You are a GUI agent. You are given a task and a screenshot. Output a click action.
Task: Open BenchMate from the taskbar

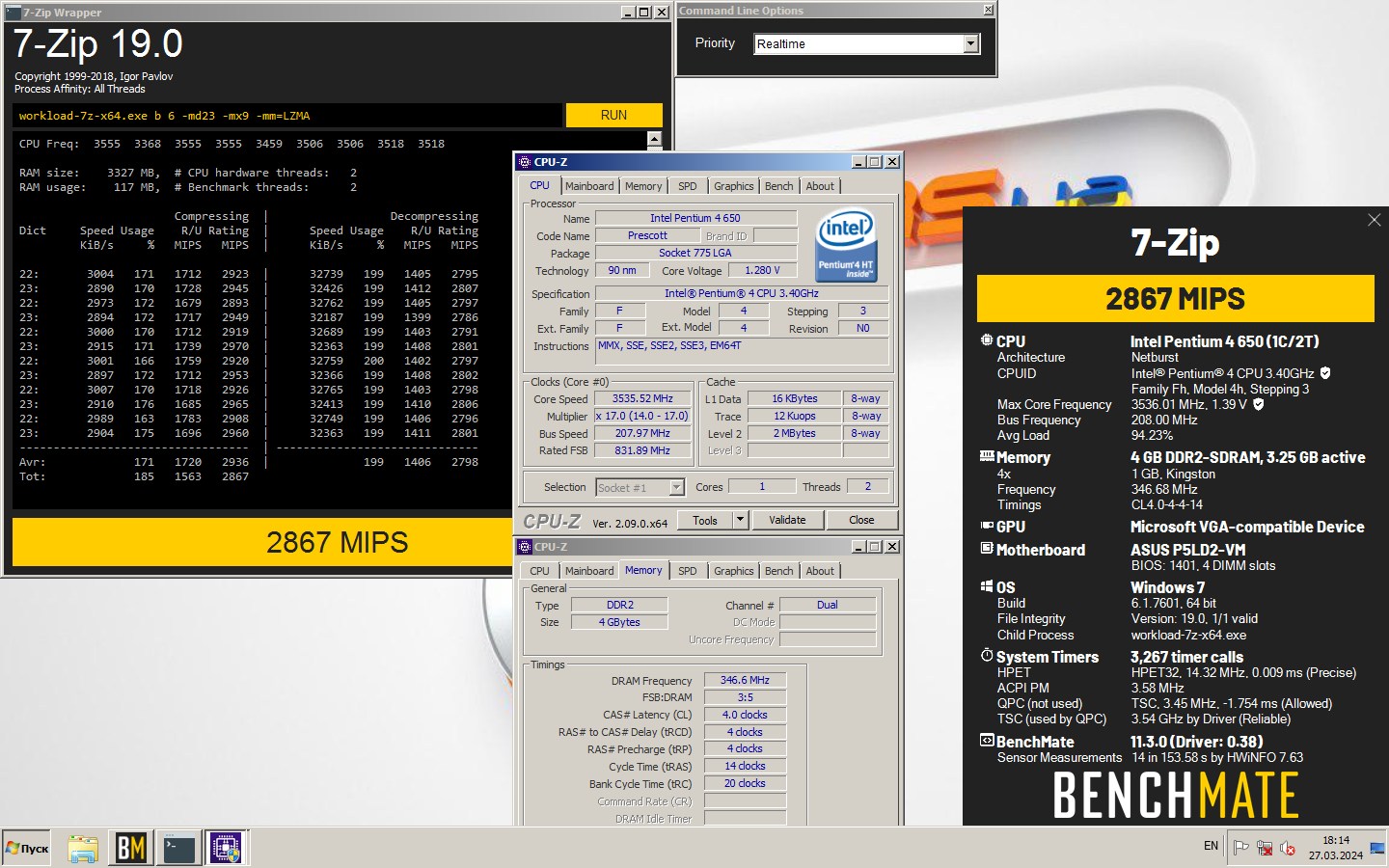(x=131, y=848)
